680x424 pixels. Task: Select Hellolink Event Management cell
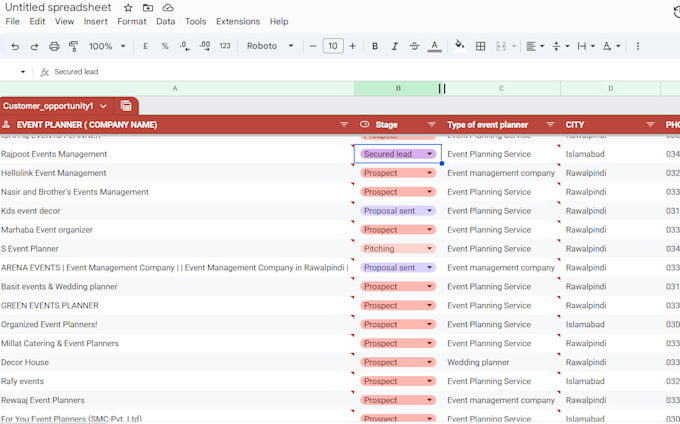coord(177,173)
